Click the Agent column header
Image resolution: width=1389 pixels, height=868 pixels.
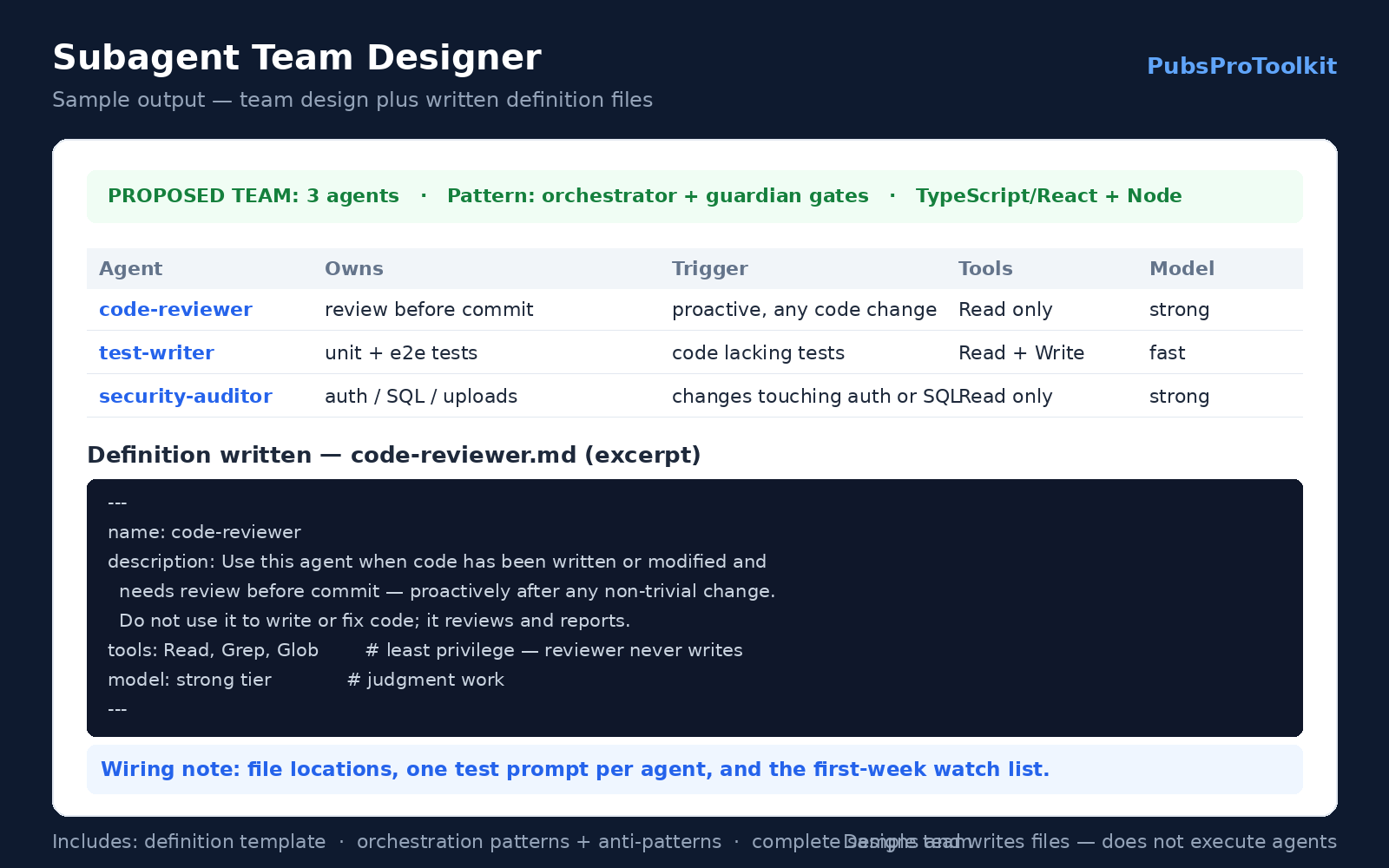click(130, 269)
